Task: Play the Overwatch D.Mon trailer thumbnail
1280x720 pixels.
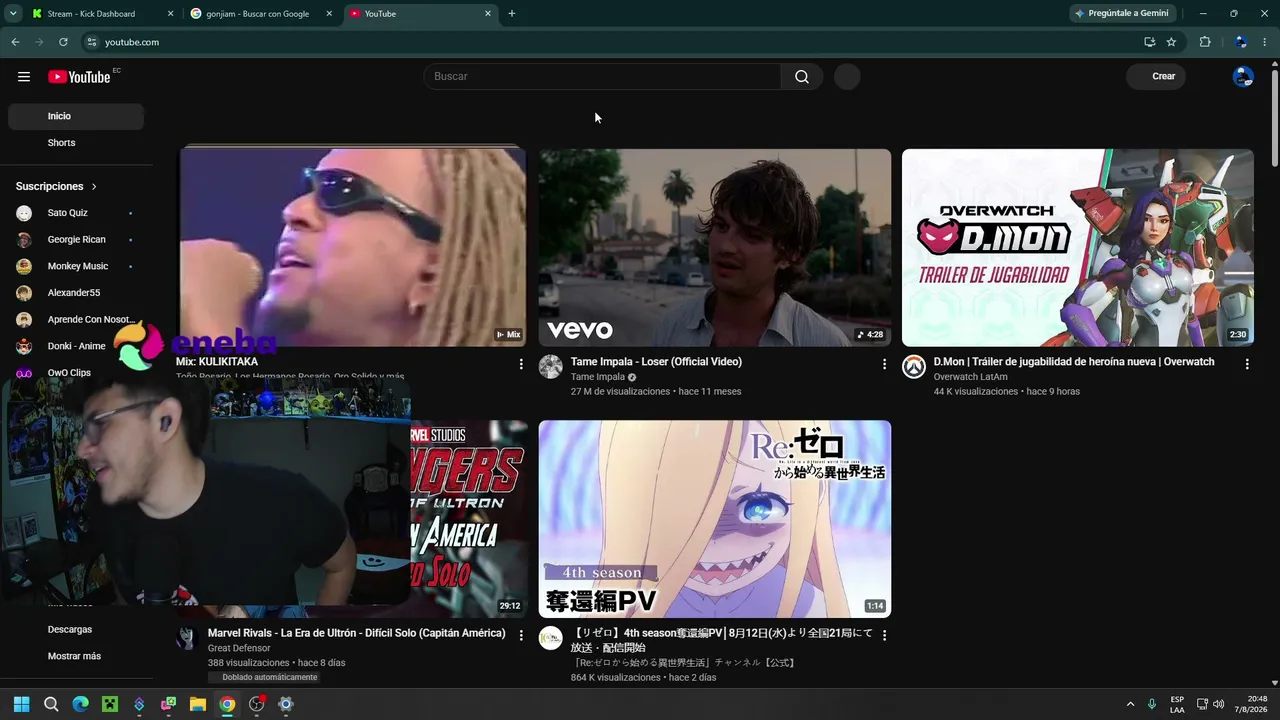Action: [x=1078, y=248]
